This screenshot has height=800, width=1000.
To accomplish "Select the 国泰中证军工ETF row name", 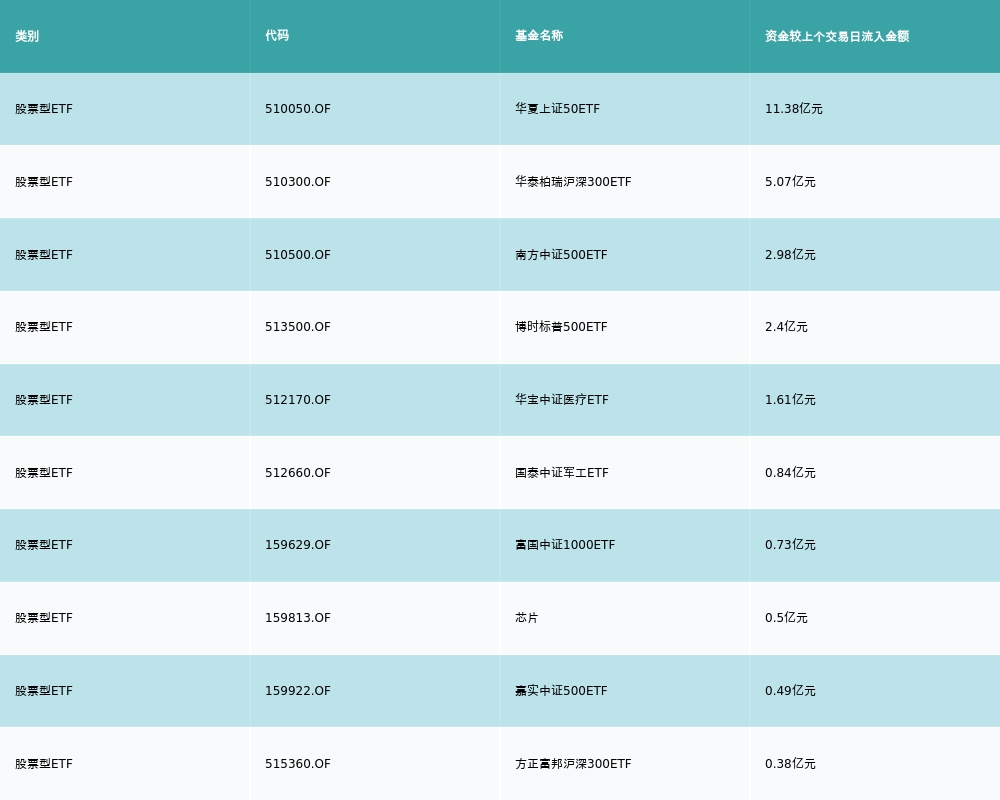I will pyautogui.click(x=562, y=473).
